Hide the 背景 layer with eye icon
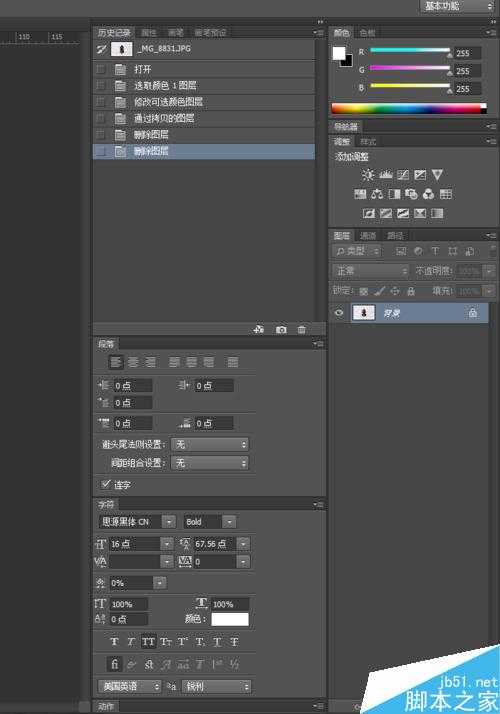This screenshot has width=500, height=714. 339,313
